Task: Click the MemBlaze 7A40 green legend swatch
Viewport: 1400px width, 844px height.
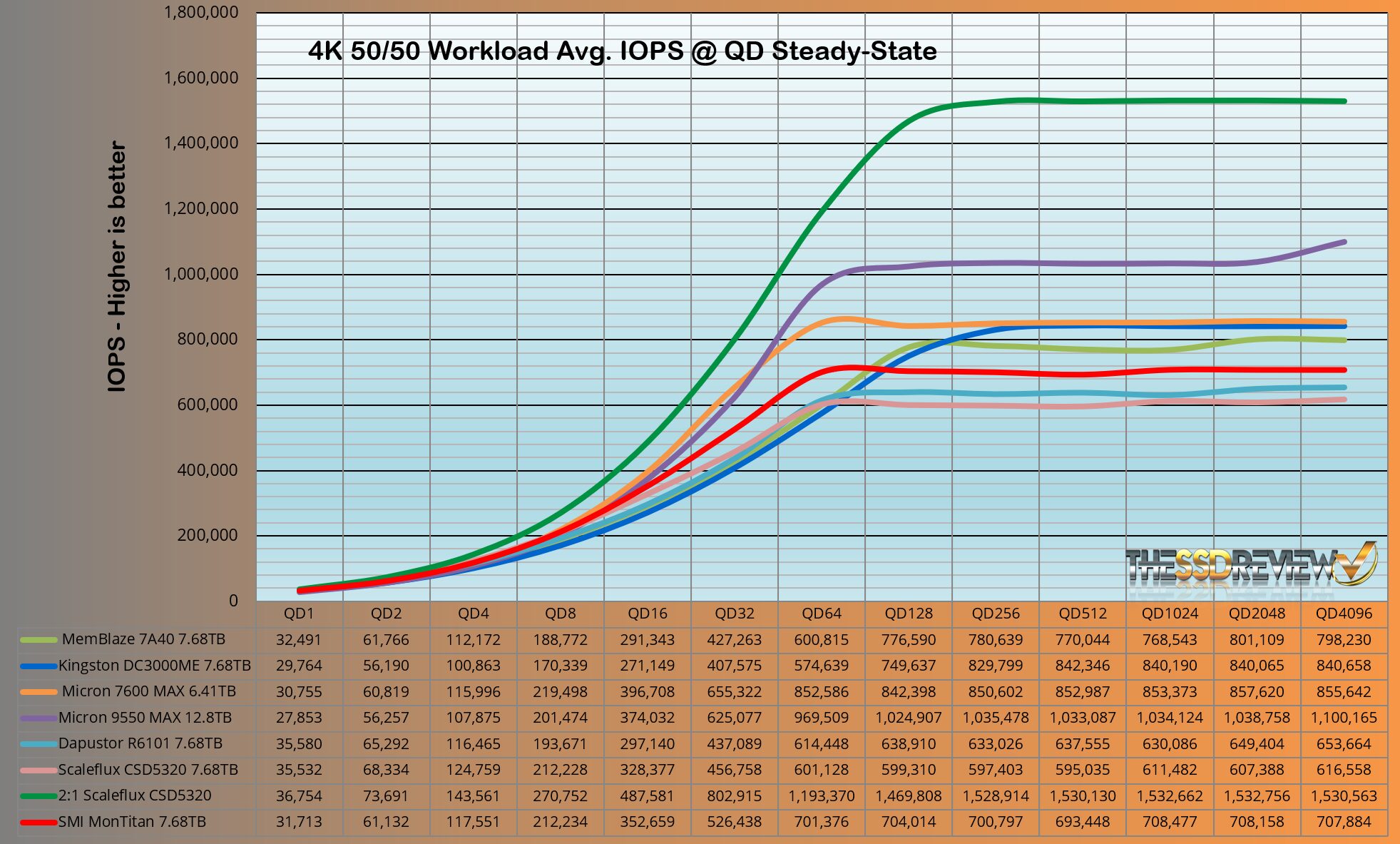Action: coord(39,640)
